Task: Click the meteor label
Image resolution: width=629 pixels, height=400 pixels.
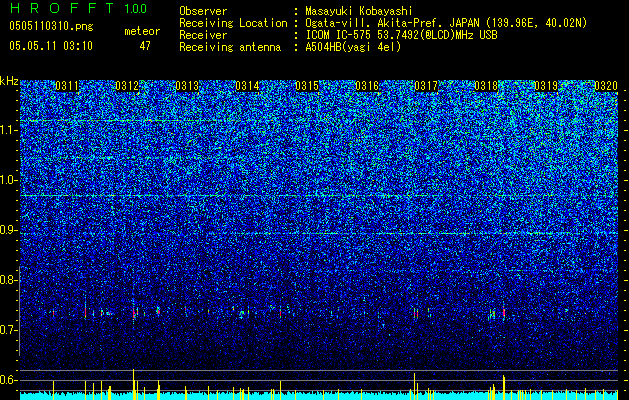Action: pyautogui.click(x=142, y=31)
